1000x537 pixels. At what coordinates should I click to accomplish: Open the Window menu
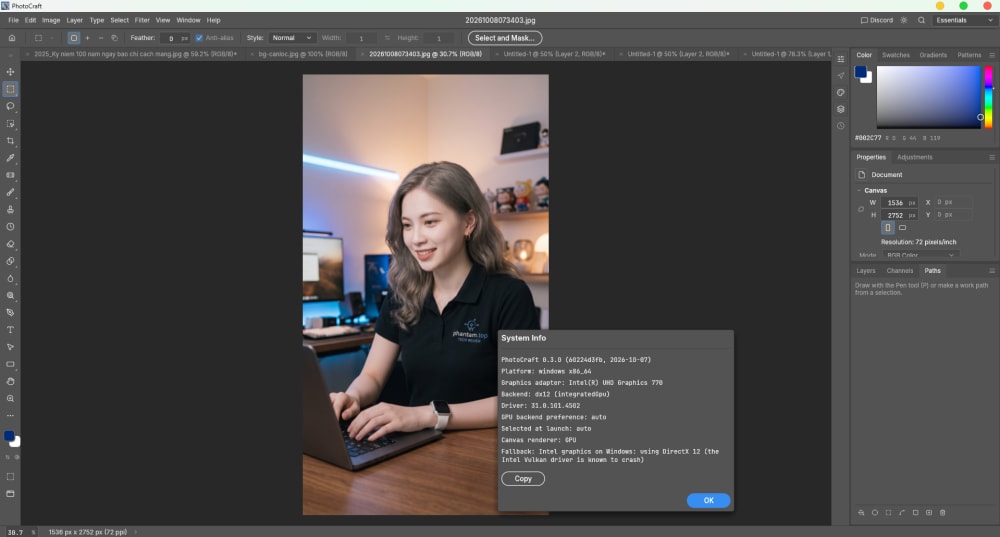[x=188, y=20]
